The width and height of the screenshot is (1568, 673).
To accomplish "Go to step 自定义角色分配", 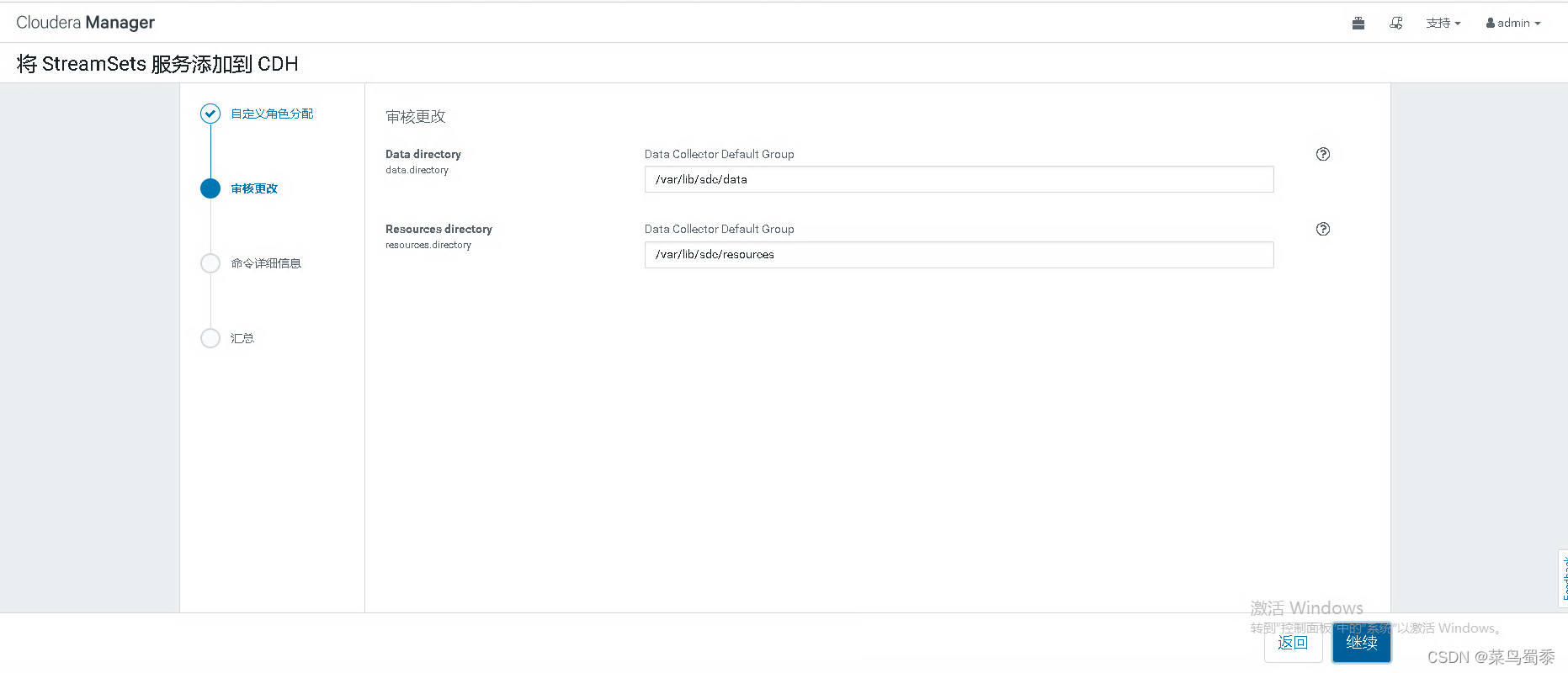I will [x=272, y=114].
